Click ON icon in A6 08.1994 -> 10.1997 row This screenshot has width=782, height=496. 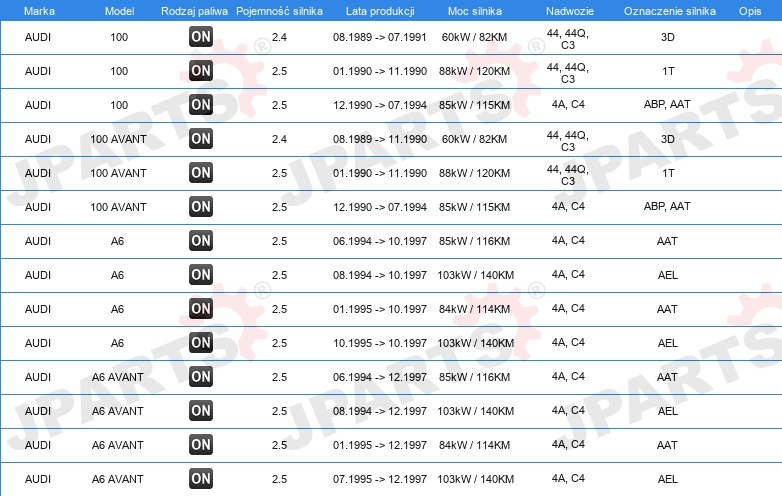(201, 275)
